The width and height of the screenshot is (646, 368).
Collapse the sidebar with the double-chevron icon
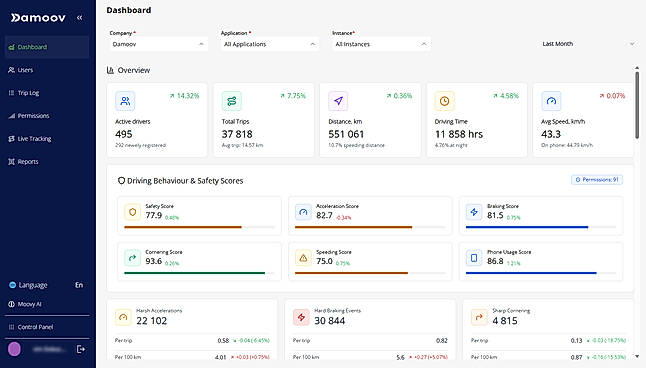80,18
